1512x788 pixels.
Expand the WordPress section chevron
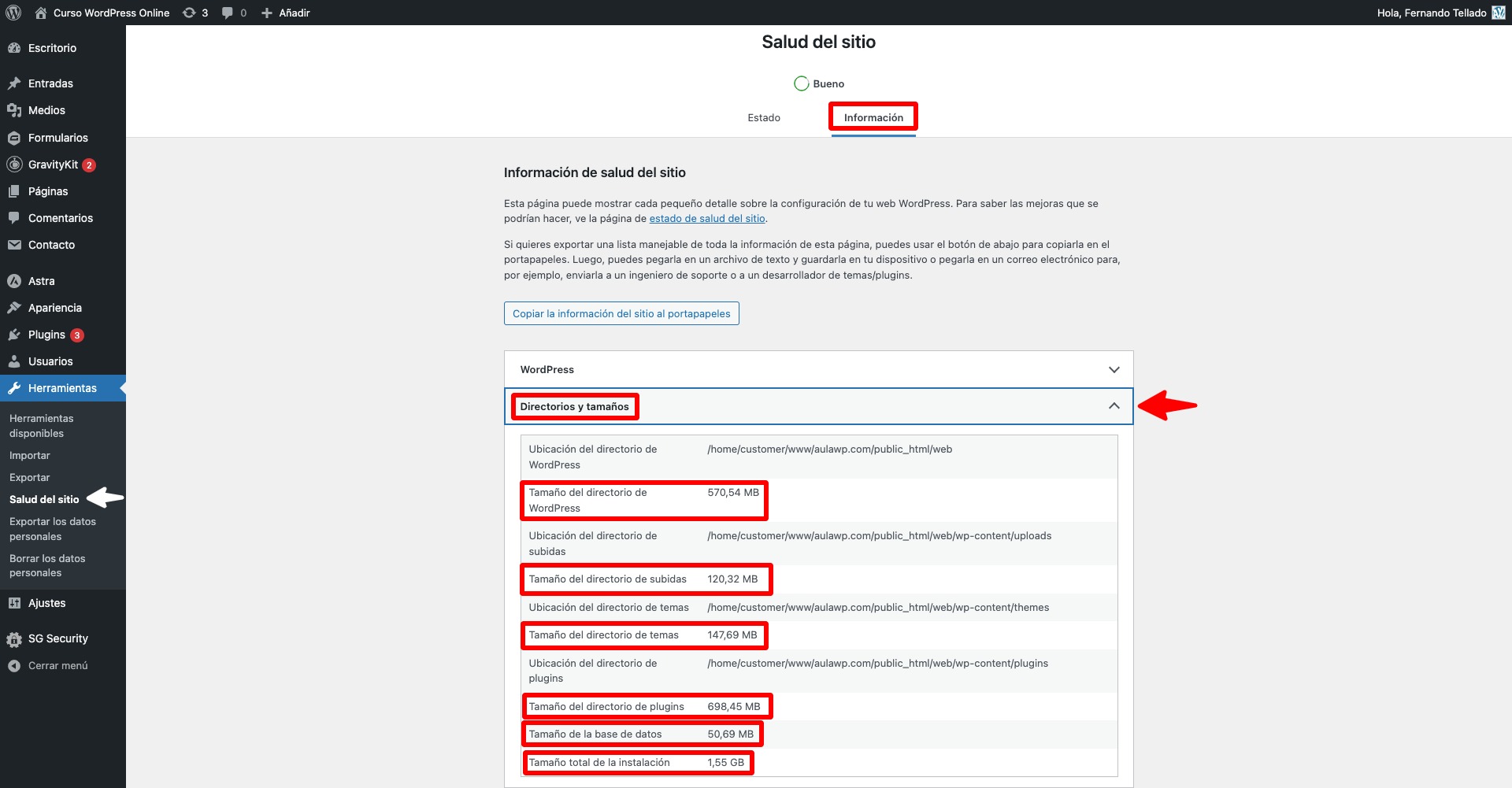[1114, 370]
